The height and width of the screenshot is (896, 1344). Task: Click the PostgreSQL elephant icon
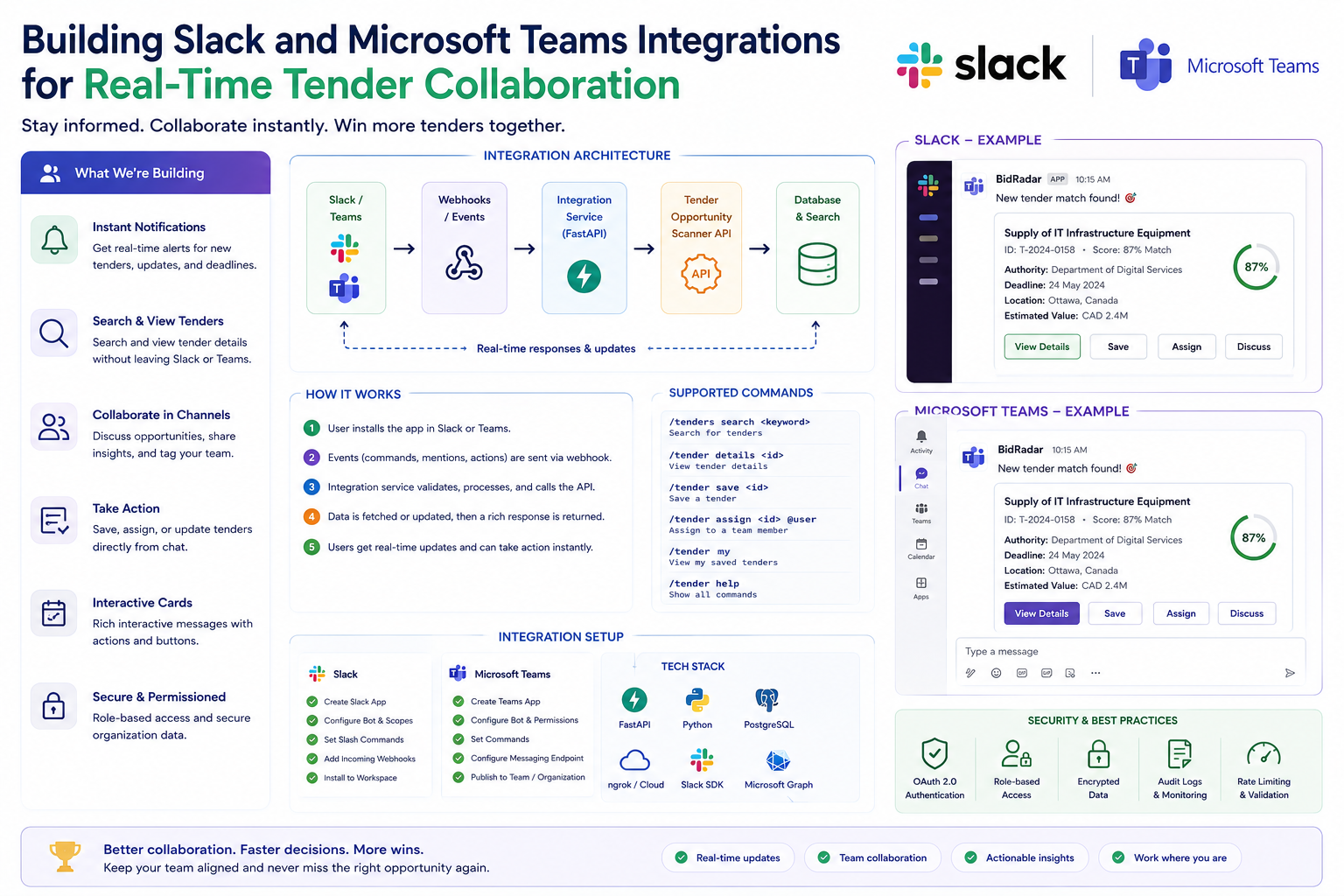point(767,700)
